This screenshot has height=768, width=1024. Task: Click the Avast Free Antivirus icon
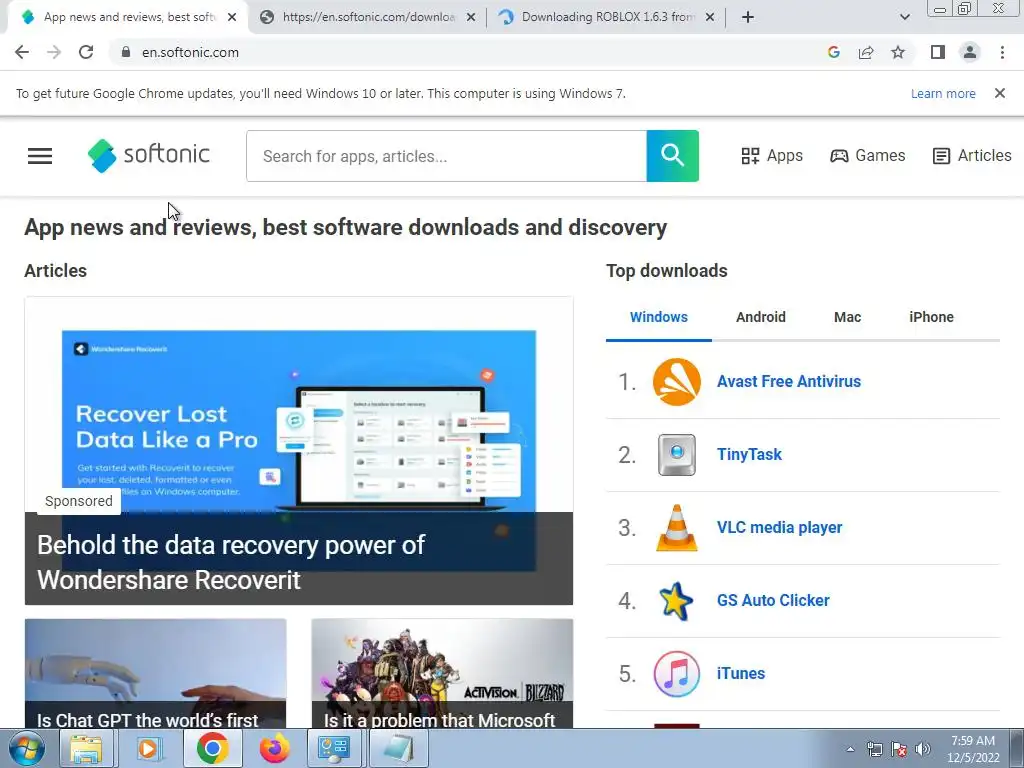(x=677, y=381)
